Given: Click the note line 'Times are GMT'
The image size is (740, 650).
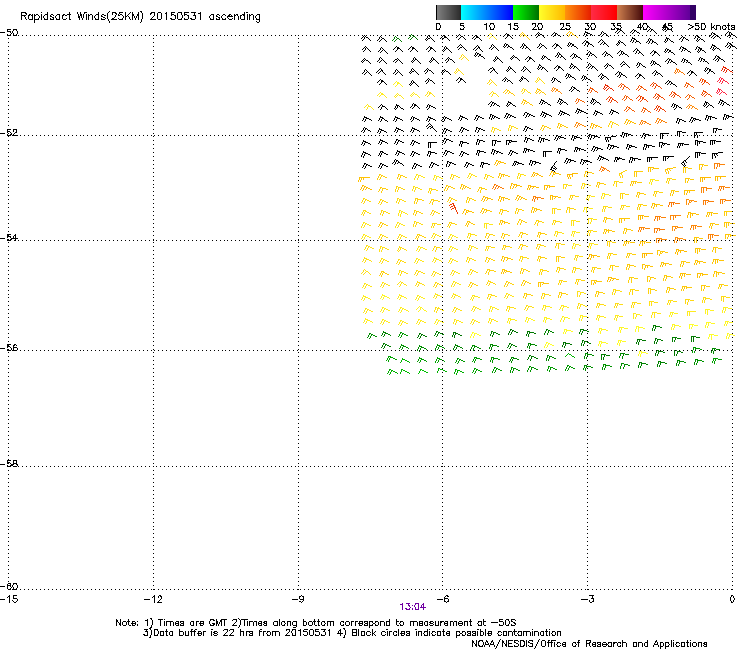Looking at the screenshot, I should (192, 623).
